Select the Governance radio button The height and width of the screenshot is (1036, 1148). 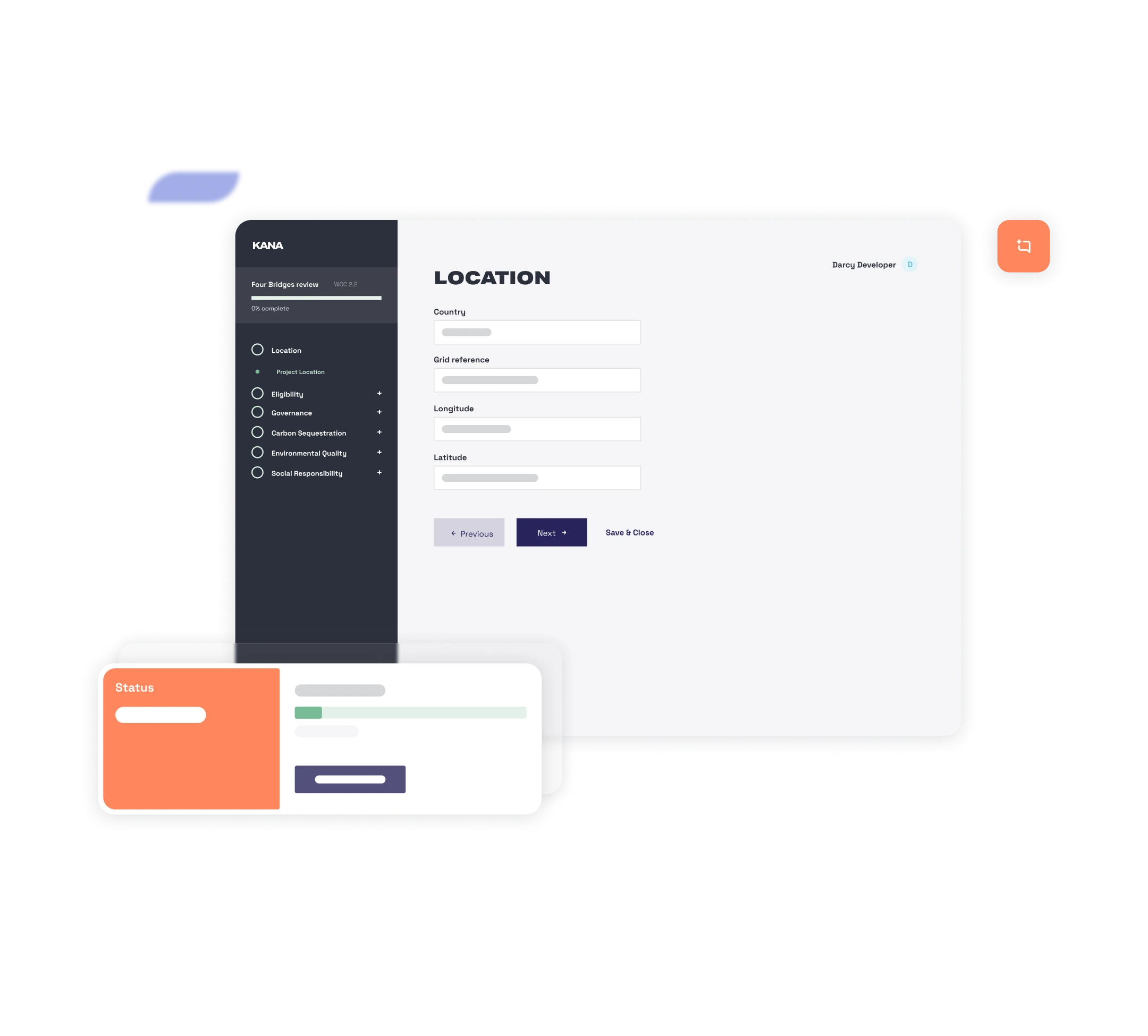pos(257,411)
